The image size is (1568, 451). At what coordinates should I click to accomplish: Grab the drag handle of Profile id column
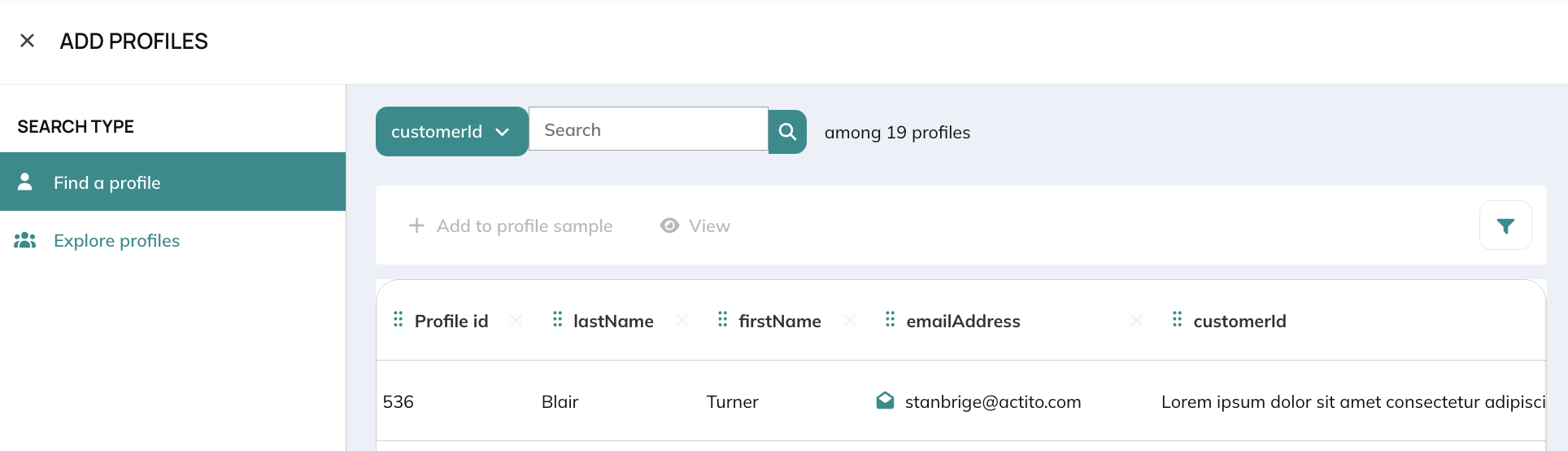(398, 319)
